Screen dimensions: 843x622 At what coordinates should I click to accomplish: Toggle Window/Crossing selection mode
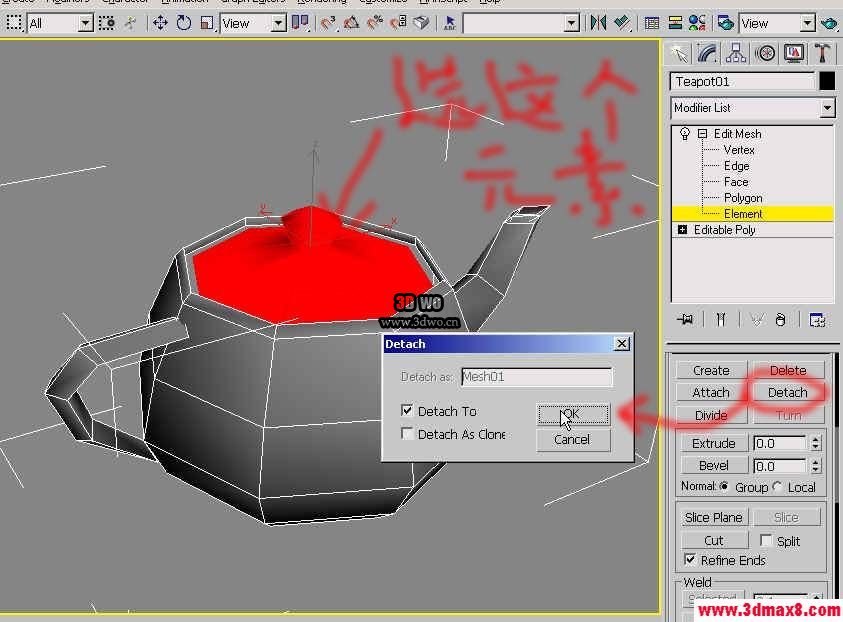pos(107,23)
